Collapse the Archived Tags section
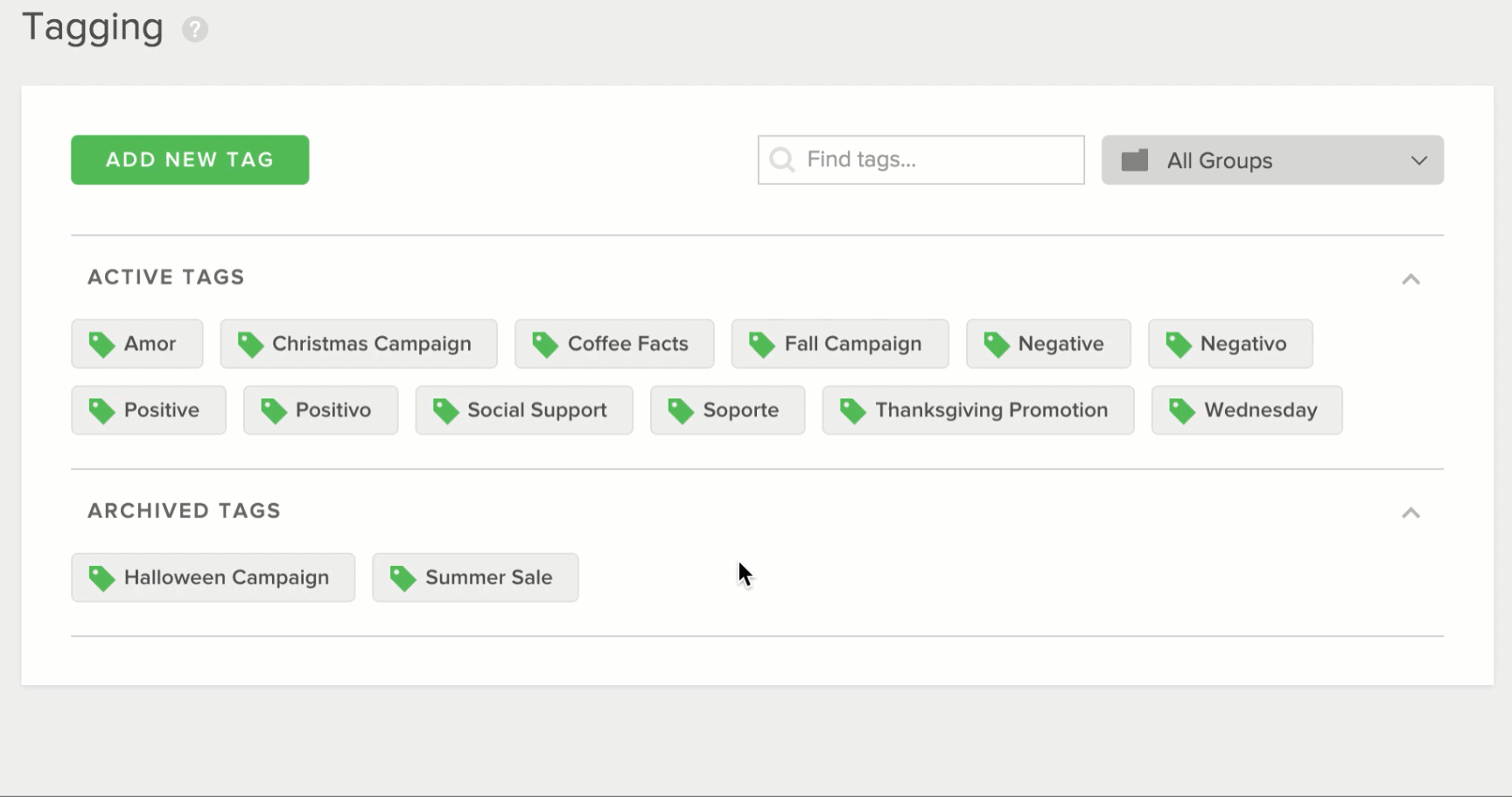 1410,513
